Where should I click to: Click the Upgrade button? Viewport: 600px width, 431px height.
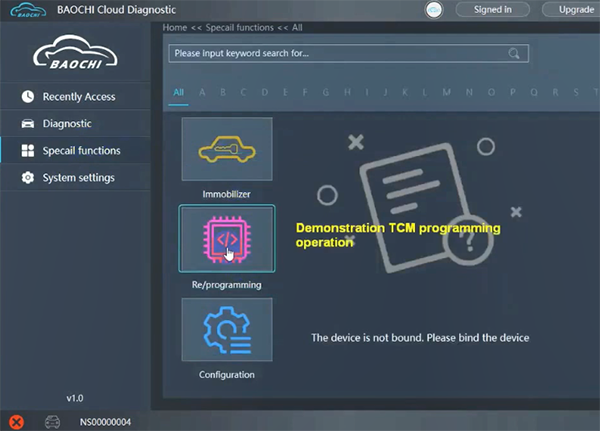[x=571, y=10]
